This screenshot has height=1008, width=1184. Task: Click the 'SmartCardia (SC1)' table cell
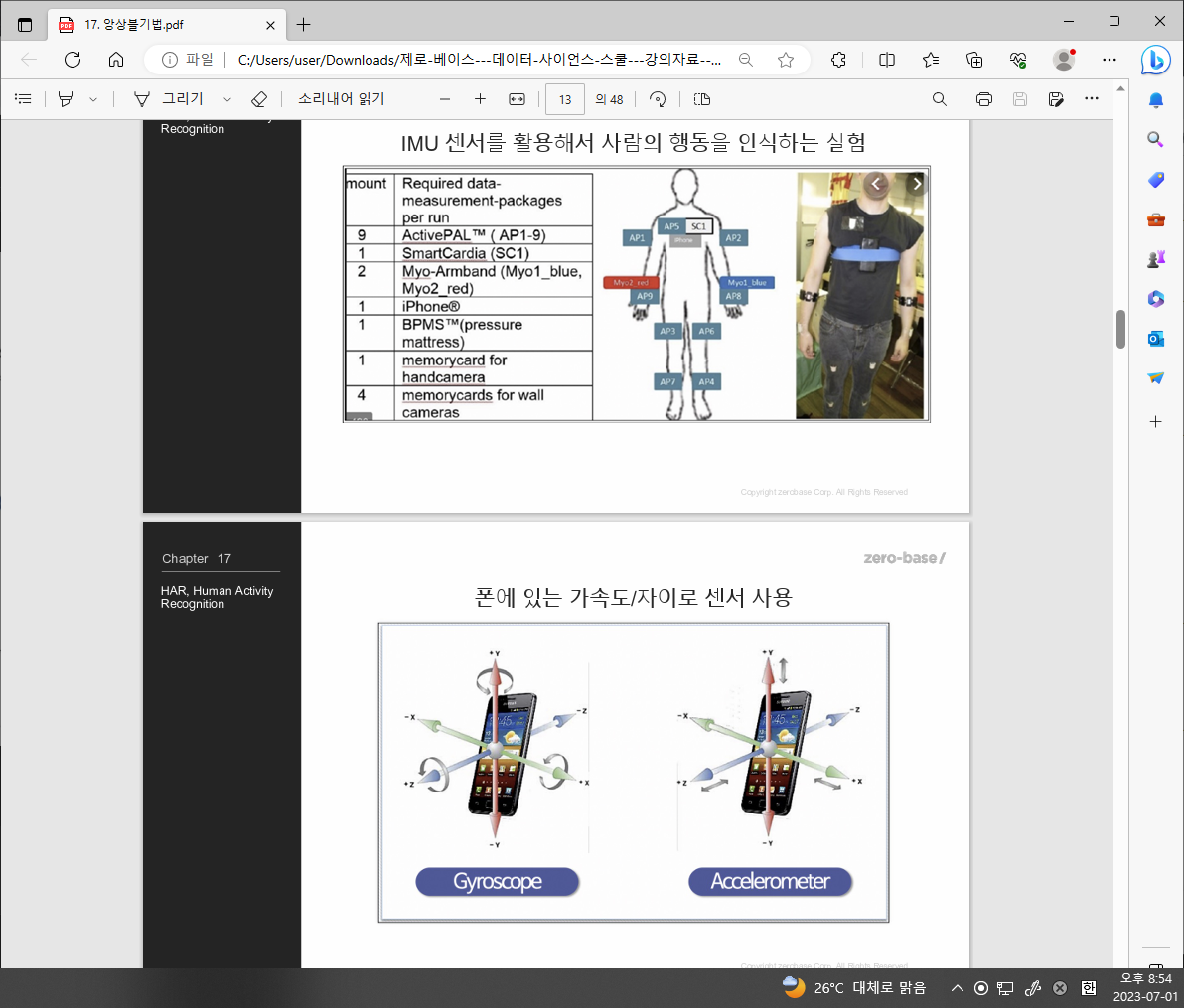coord(493,253)
